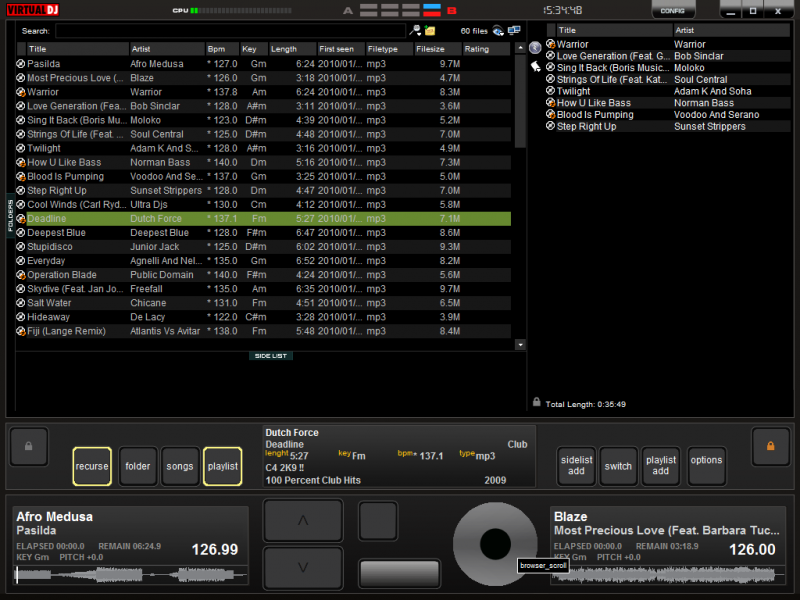Click the icon beside Hideaway track
Viewport: 800px width, 600px height.
pyautogui.click(x=20, y=317)
